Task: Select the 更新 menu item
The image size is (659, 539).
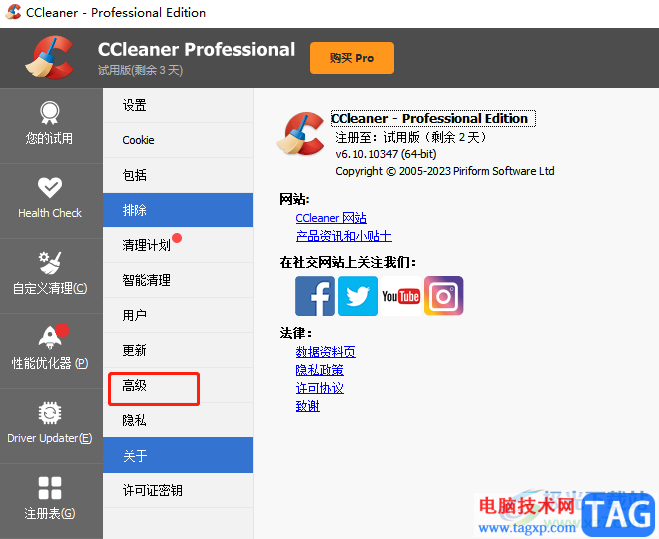Action: pos(178,350)
